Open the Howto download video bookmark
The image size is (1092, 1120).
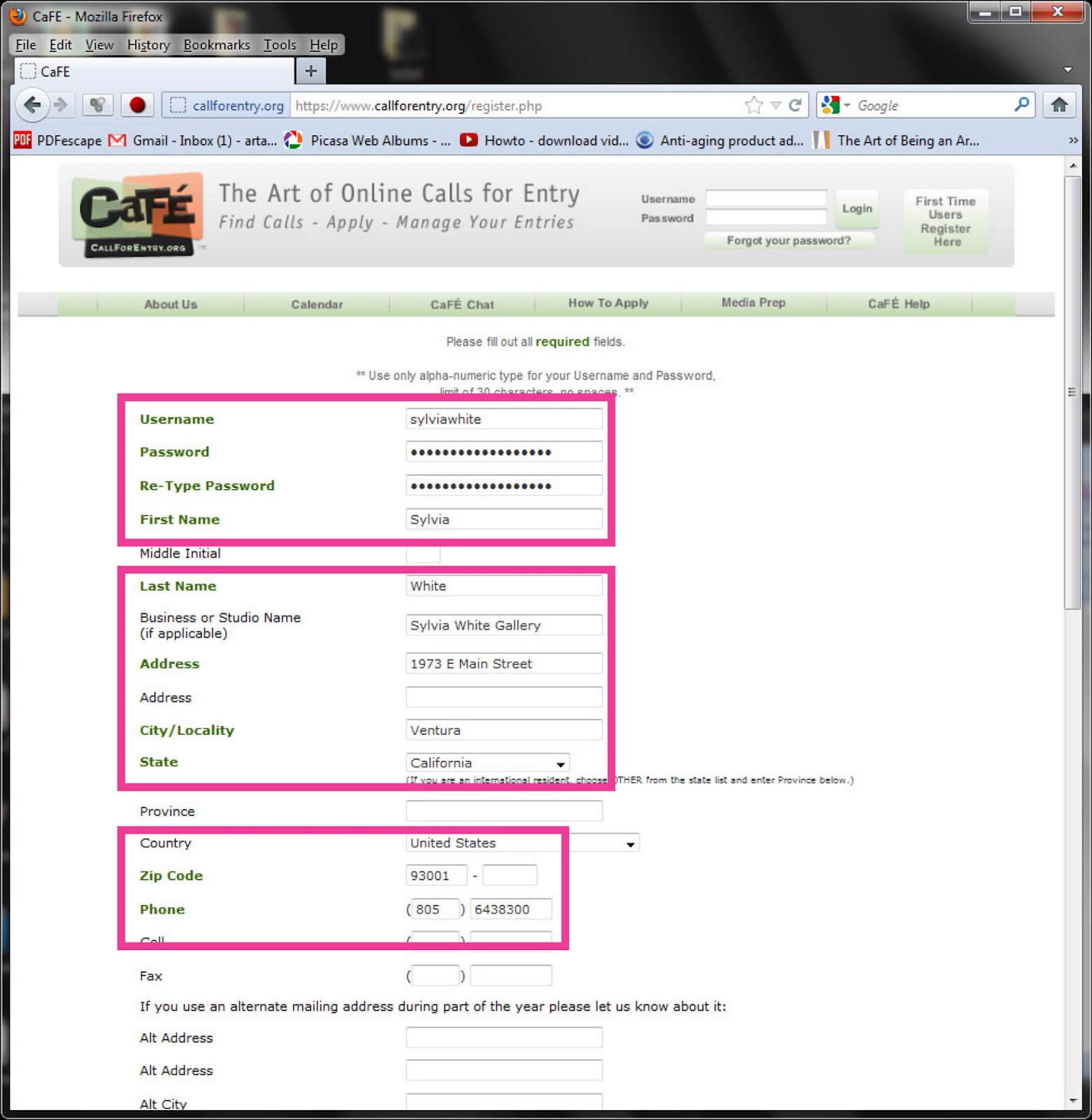544,141
